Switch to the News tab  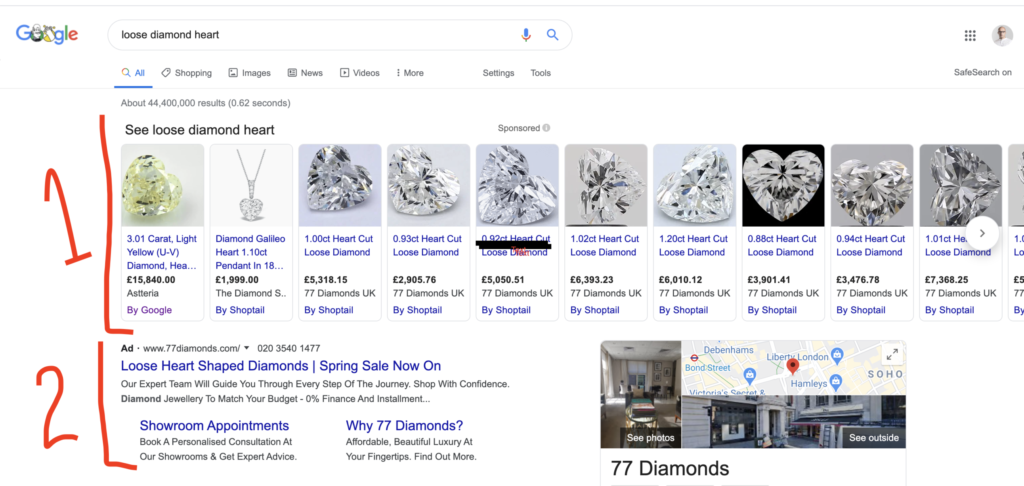click(305, 73)
